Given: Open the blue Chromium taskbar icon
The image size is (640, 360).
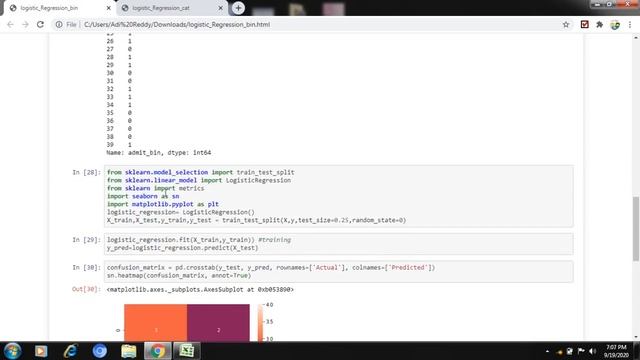Looking at the screenshot, I should tap(100, 351).
